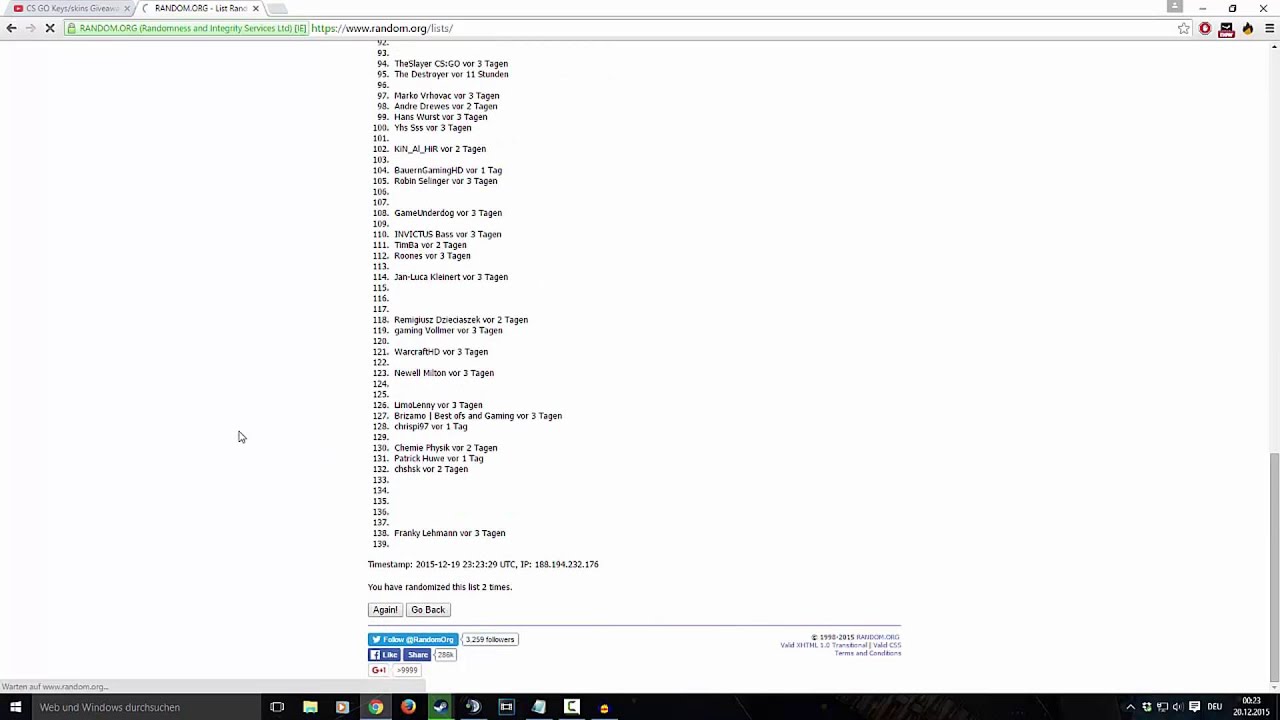The height and width of the screenshot is (720, 1280).
Task: Click entry 104 BauernGamingHD
Action: [448, 170]
